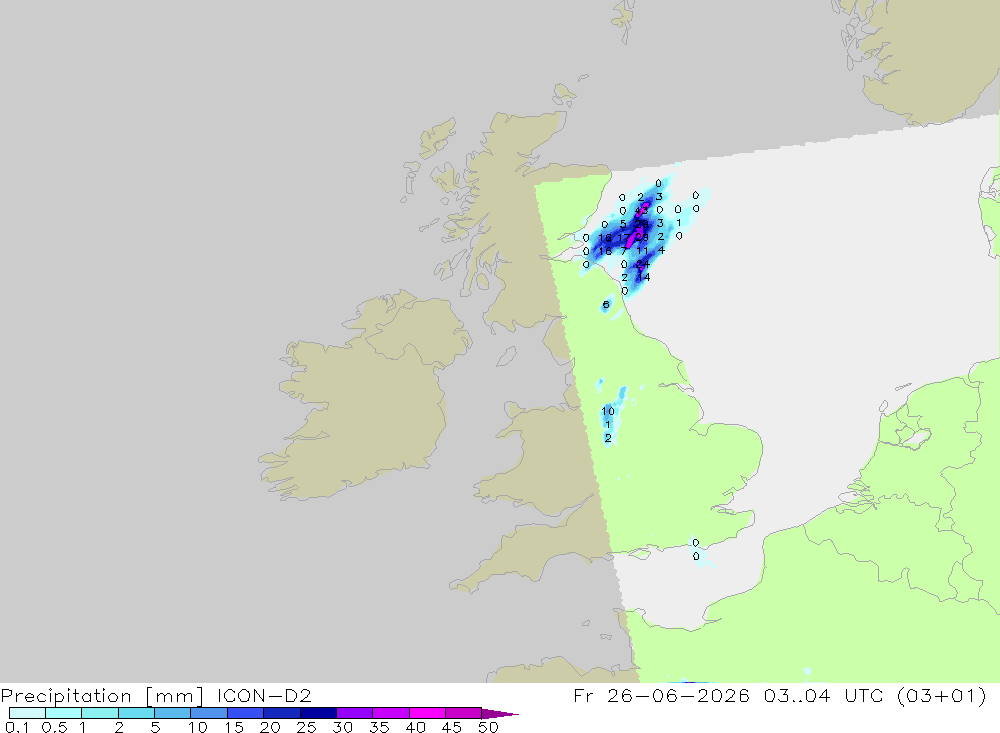Click the '6' value over northern England

(x=606, y=304)
